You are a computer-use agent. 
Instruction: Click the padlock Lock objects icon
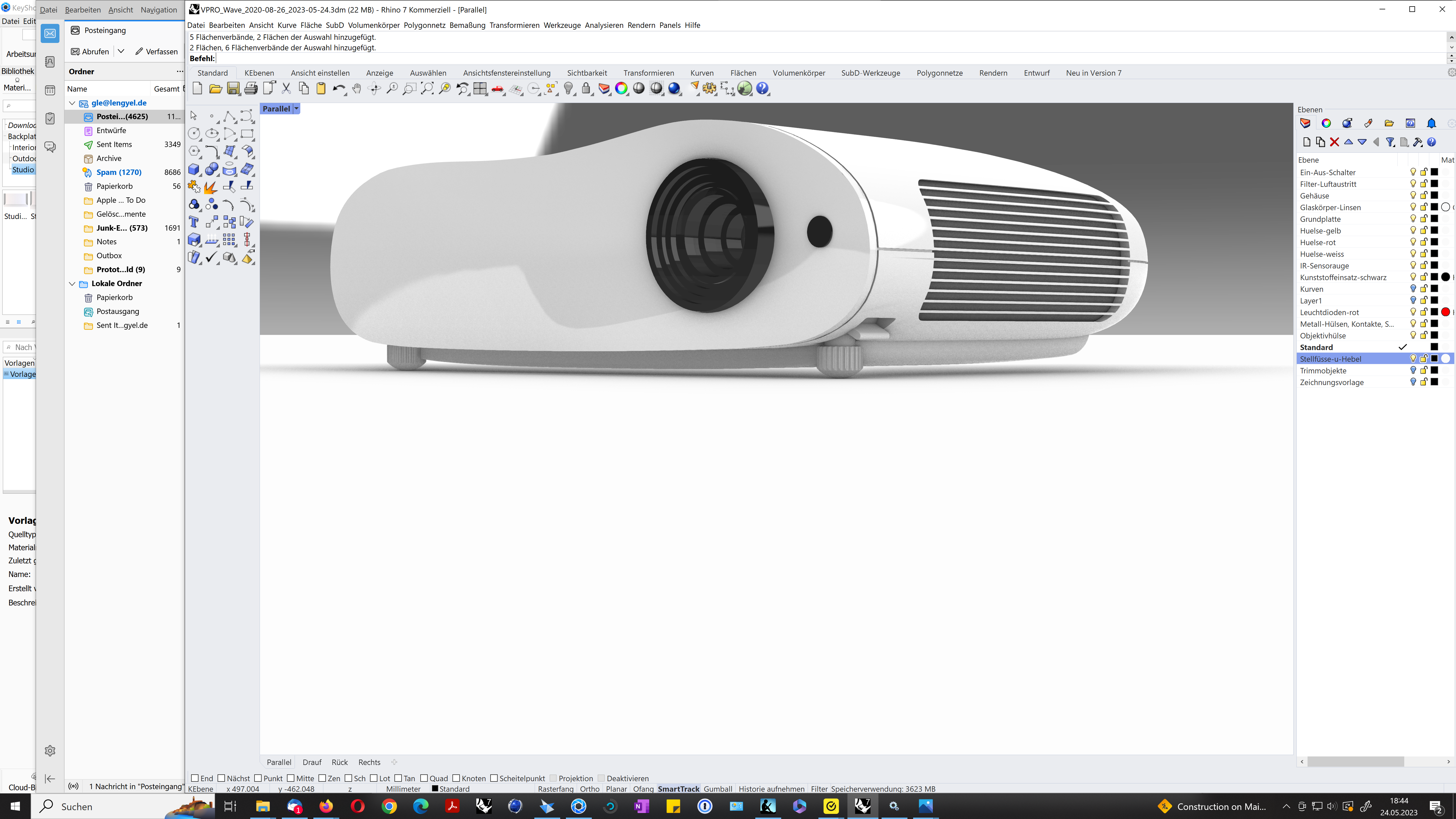click(x=586, y=88)
